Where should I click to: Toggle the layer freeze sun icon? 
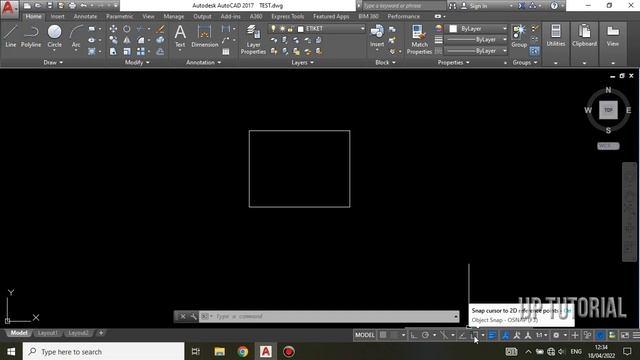tap(282, 29)
